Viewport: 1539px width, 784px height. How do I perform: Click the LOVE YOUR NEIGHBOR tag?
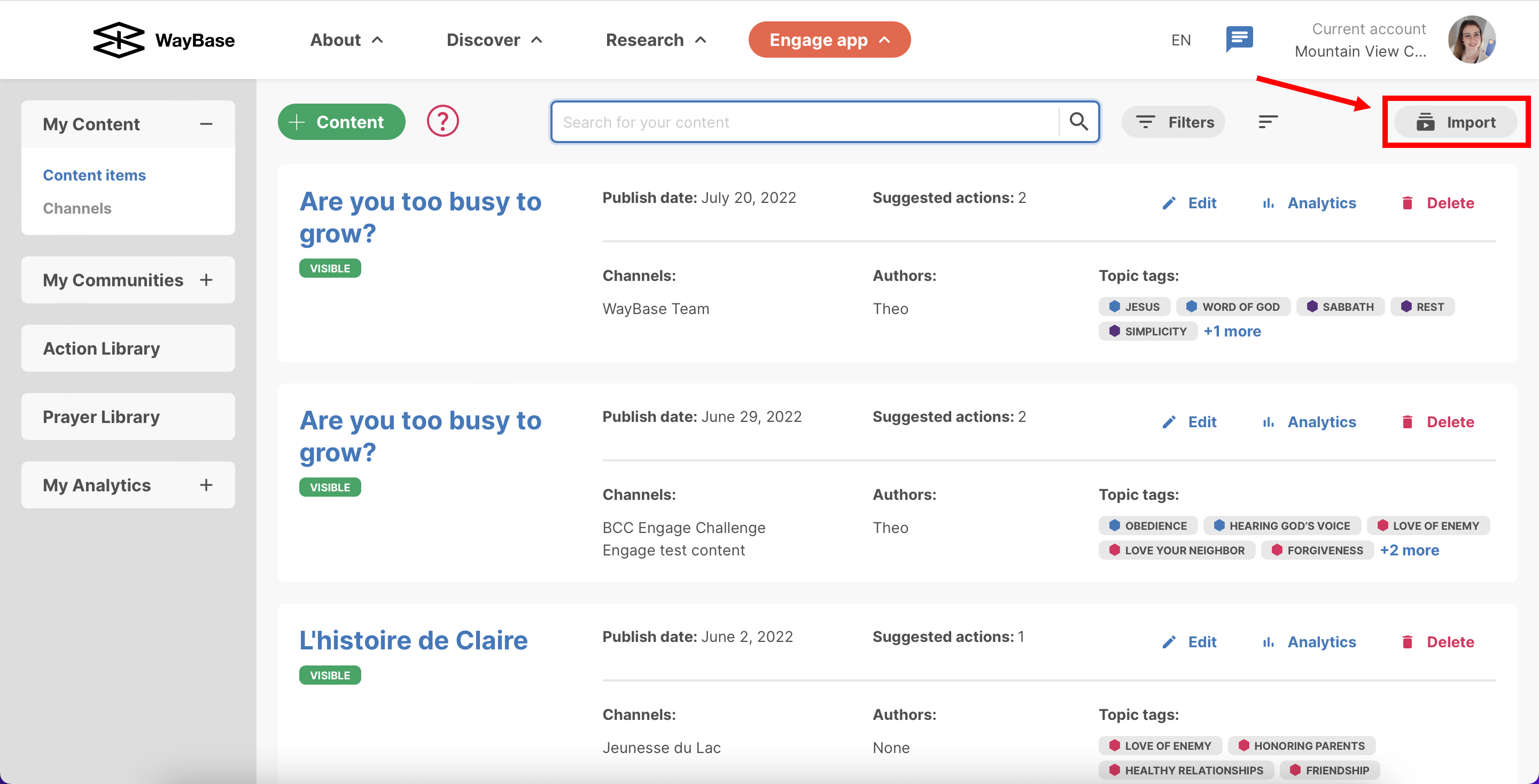point(1176,551)
